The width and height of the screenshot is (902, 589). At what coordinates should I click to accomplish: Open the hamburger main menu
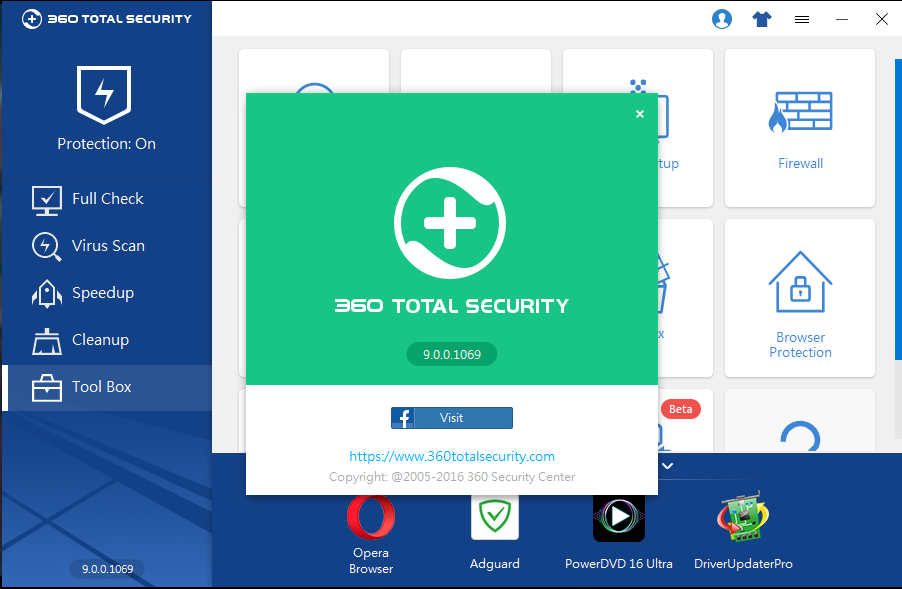[x=802, y=20]
